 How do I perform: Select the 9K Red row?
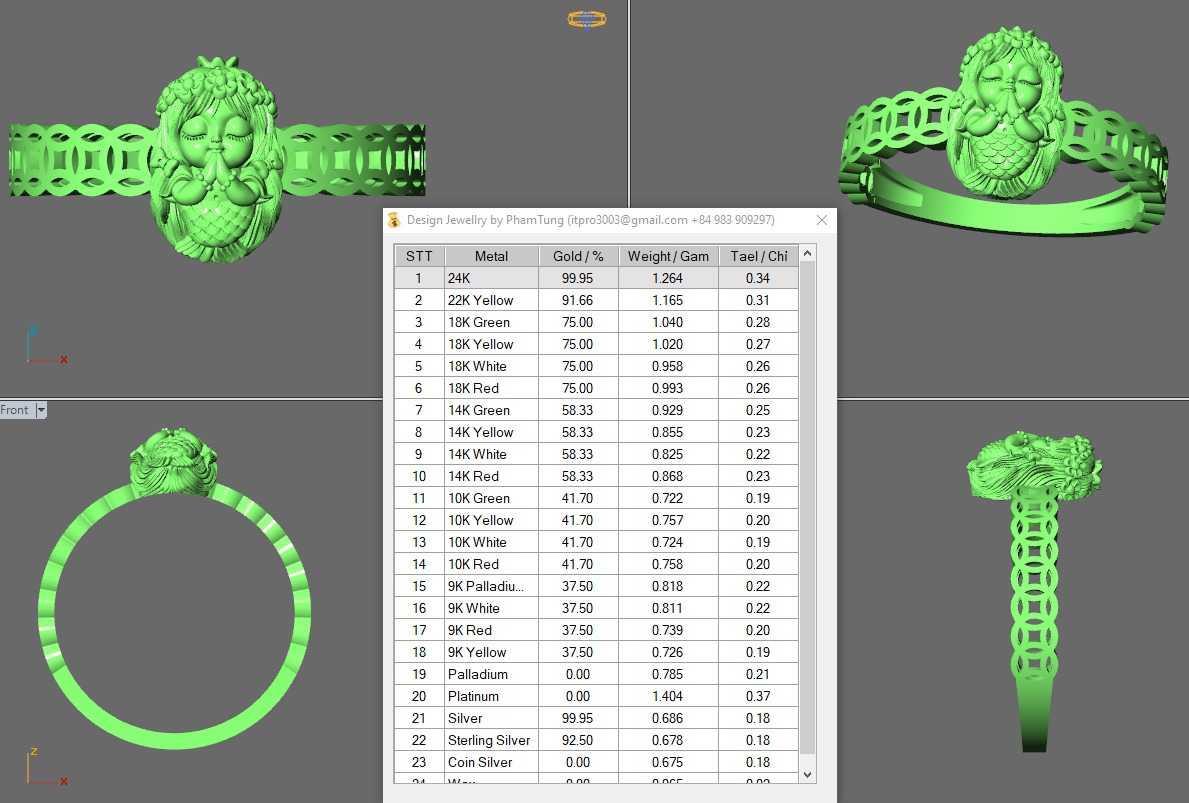coord(596,630)
